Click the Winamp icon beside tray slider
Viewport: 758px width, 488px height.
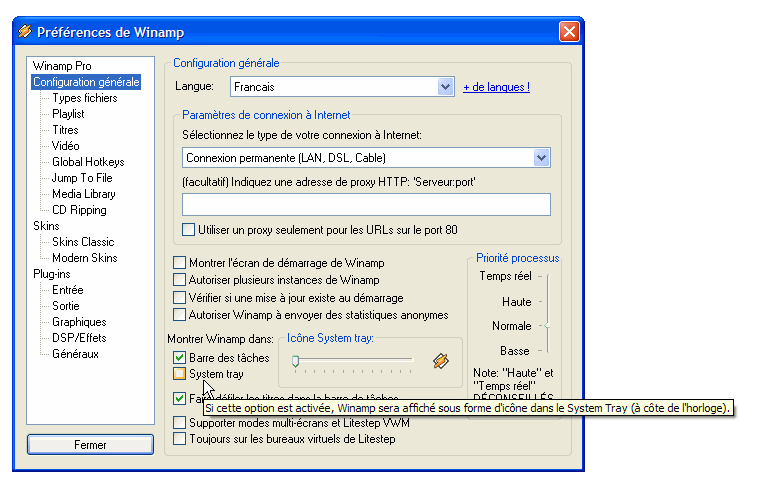click(x=440, y=361)
